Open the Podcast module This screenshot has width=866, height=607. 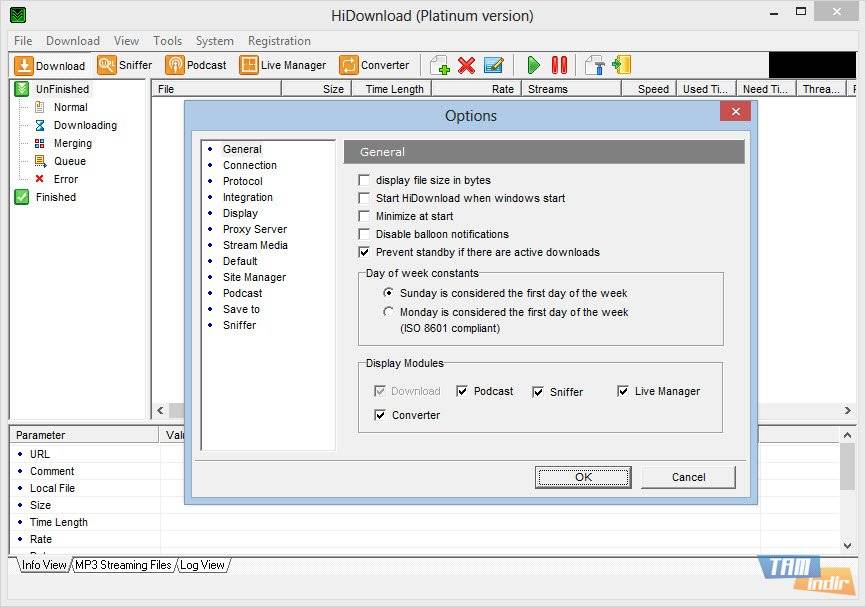click(x=196, y=65)
